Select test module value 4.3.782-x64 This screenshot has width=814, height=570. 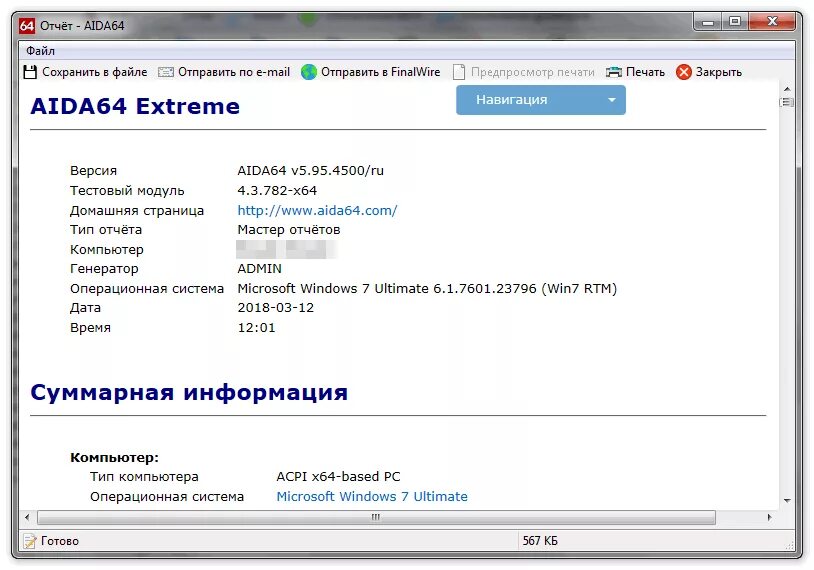click(277, 191)
